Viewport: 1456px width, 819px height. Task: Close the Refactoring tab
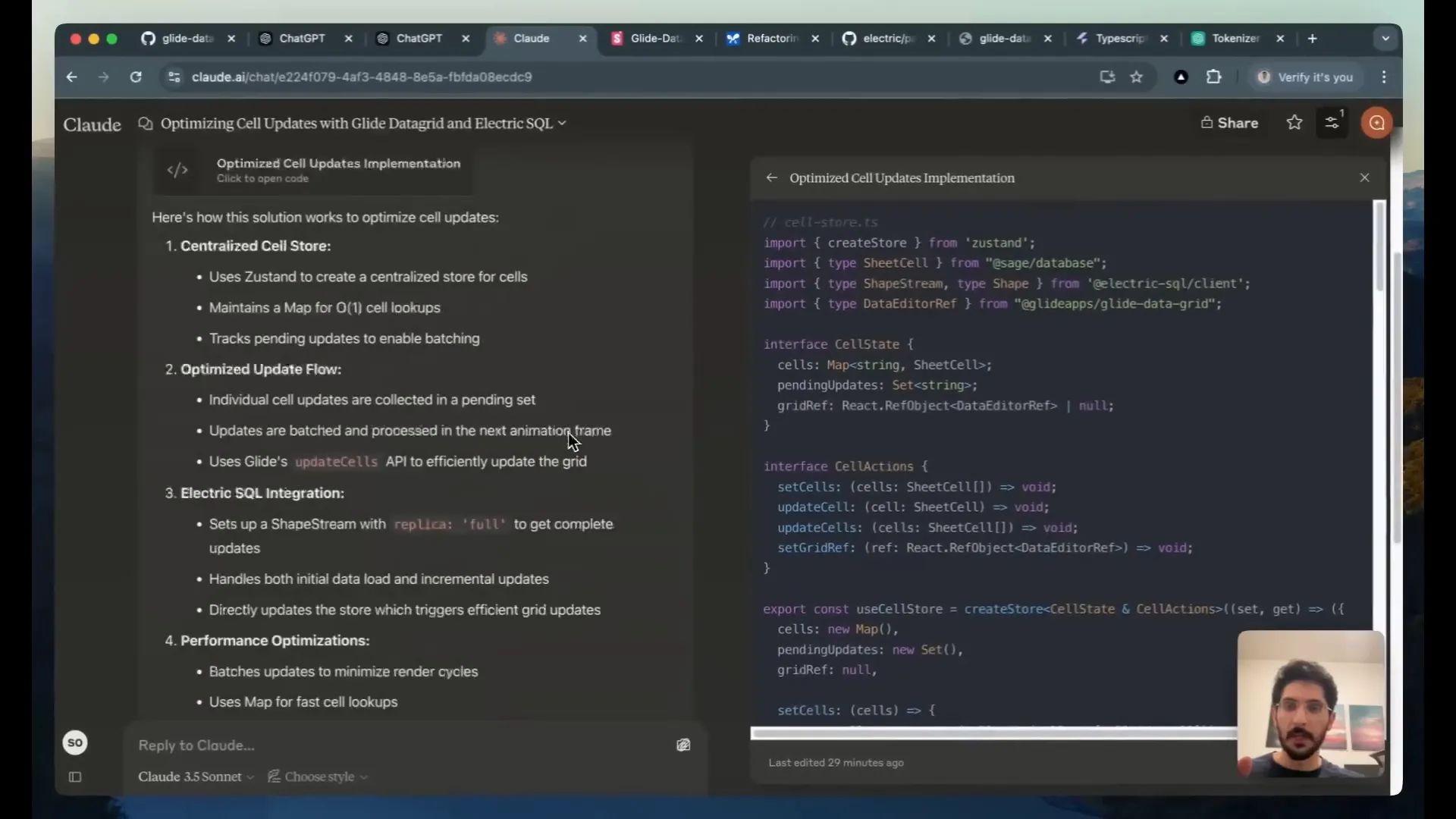815,39
